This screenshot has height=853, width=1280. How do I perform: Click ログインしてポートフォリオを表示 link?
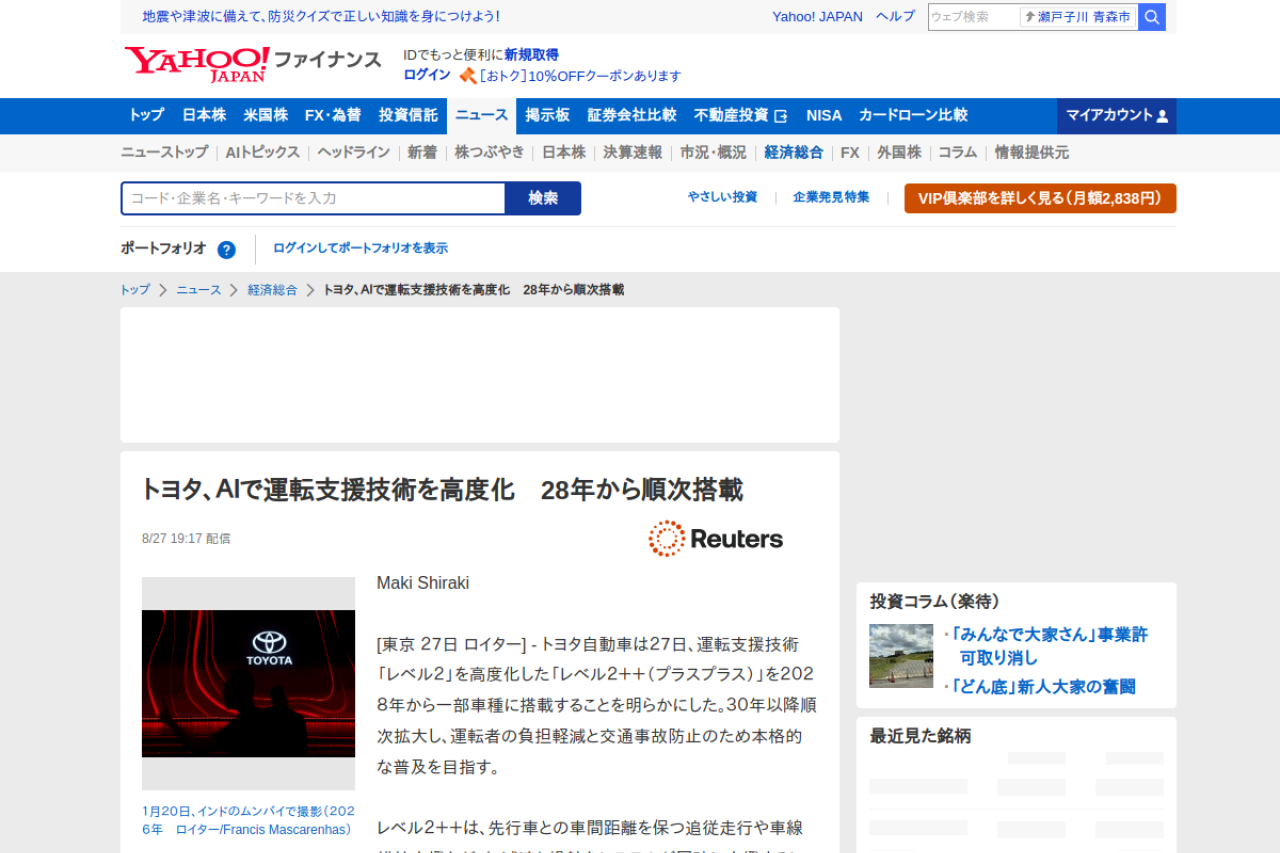coord(360,248)
